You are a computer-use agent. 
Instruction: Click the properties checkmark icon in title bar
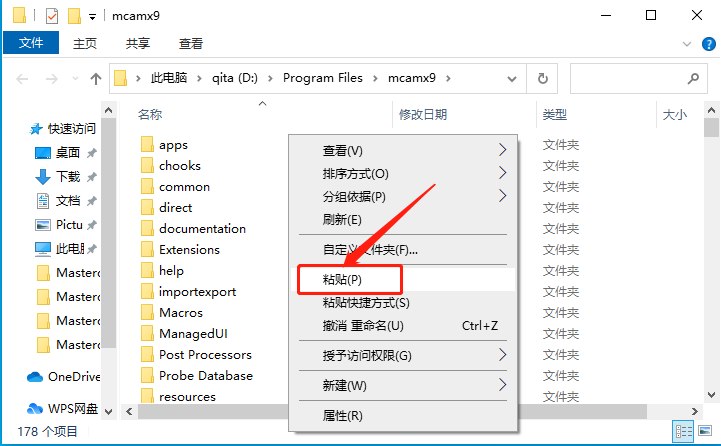point(52,16)
